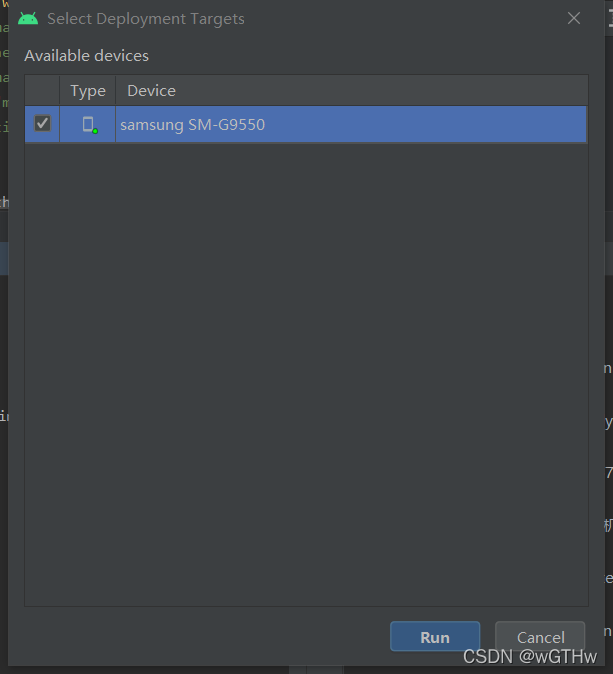Sort by the Type column header
The image size is (613, 674).
coord(88,91)
